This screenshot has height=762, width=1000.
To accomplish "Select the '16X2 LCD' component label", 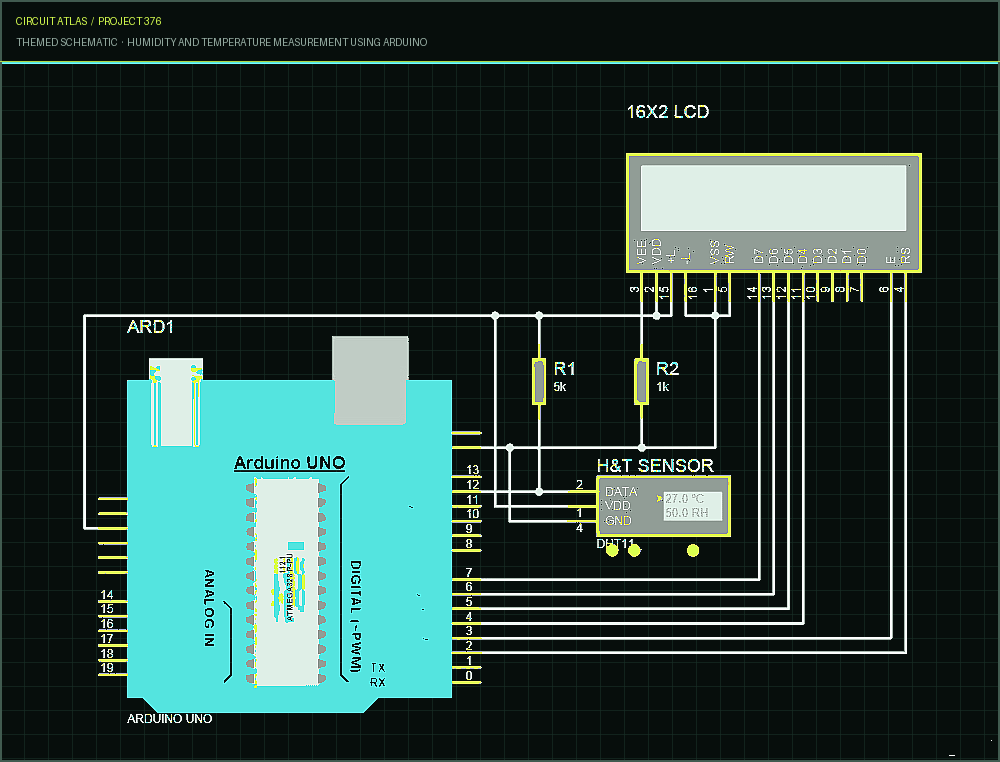I will click(x=668, y=112).
